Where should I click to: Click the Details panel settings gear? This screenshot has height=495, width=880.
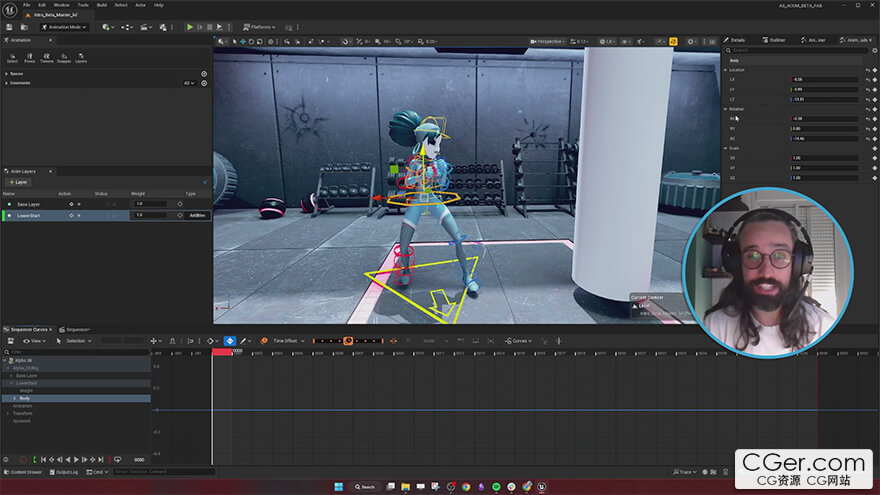[874, 50]
